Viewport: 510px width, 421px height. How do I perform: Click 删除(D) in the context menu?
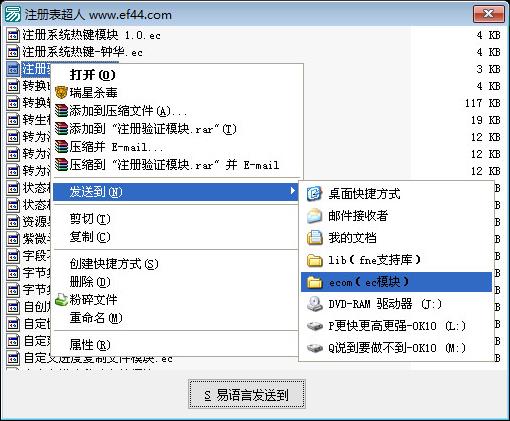pos(90,282)
